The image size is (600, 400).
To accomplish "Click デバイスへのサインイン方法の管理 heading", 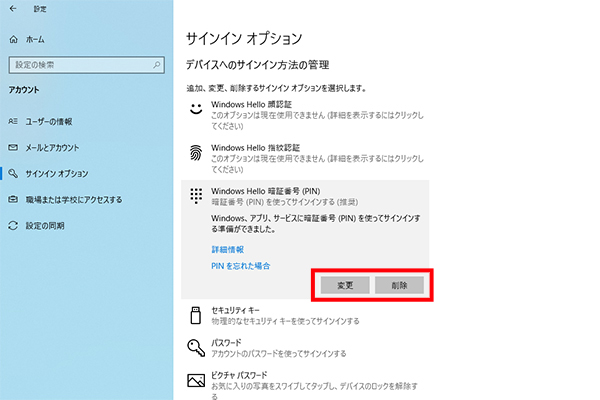I will (x=258, y=65).
